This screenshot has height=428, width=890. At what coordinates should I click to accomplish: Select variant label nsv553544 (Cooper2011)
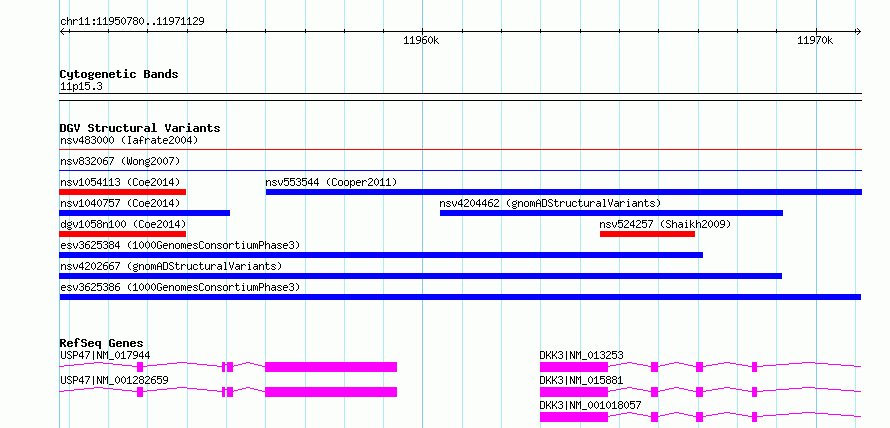tap(331, 182)
